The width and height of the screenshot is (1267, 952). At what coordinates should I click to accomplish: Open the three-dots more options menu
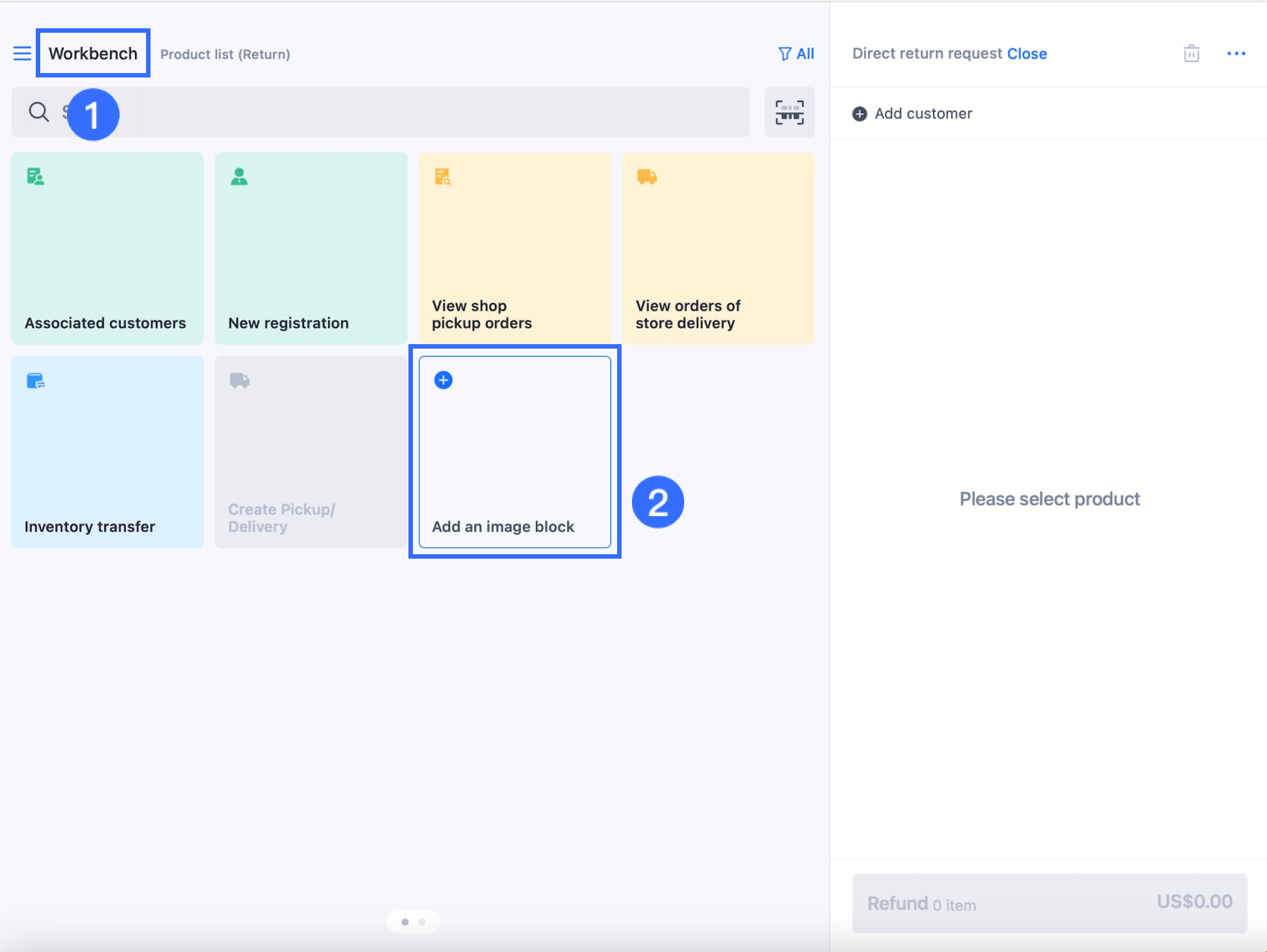coord(1236,54)
